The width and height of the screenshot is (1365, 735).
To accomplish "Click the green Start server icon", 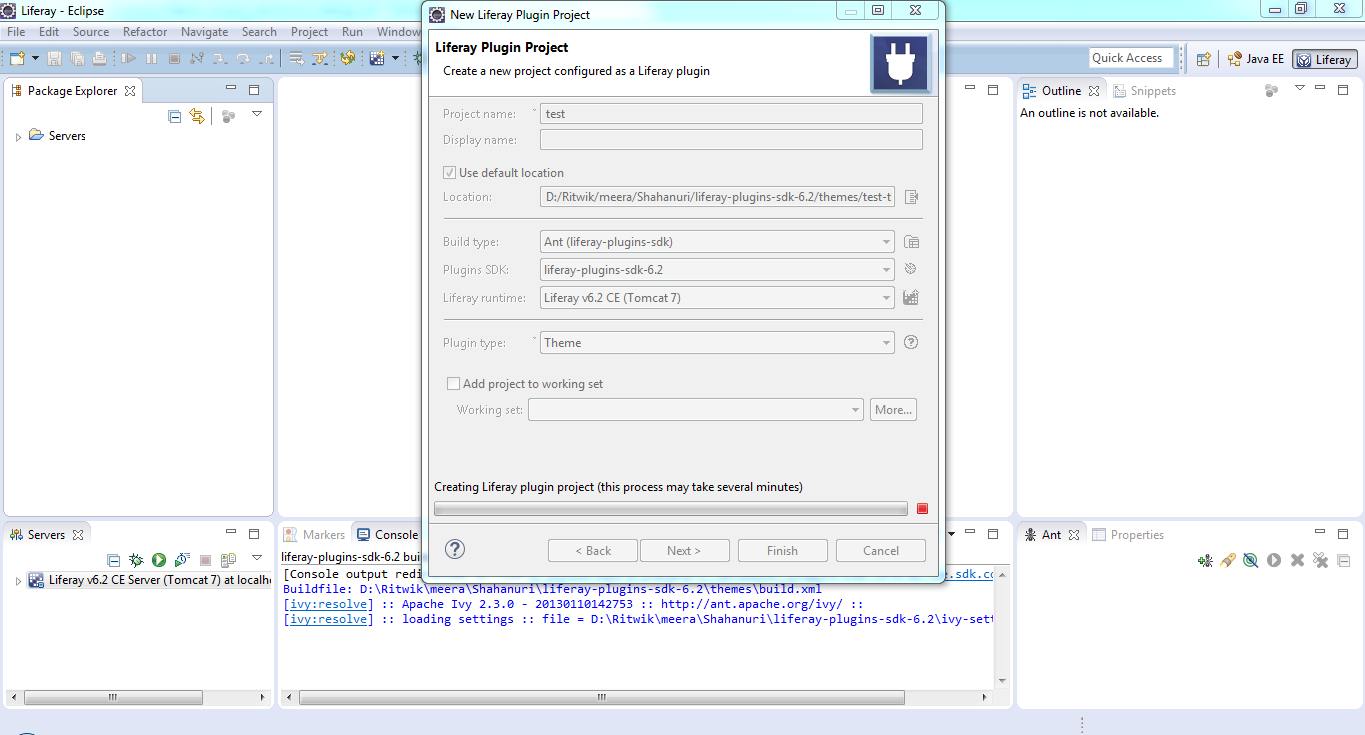I will (159, 560).
